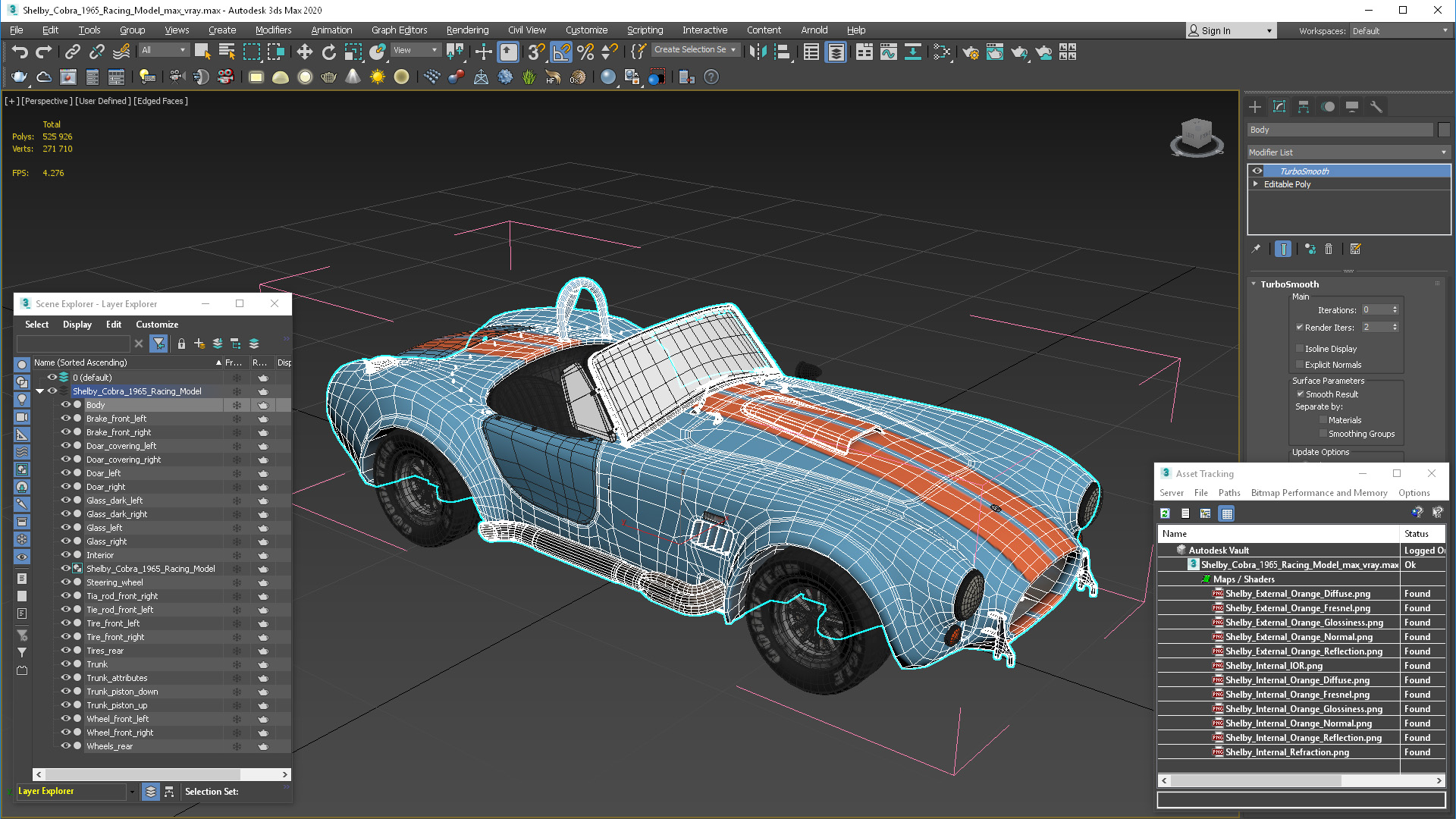Viewport: 1456px width, 819px height.
Task: Open the Rendering menu
Action: 467,30
